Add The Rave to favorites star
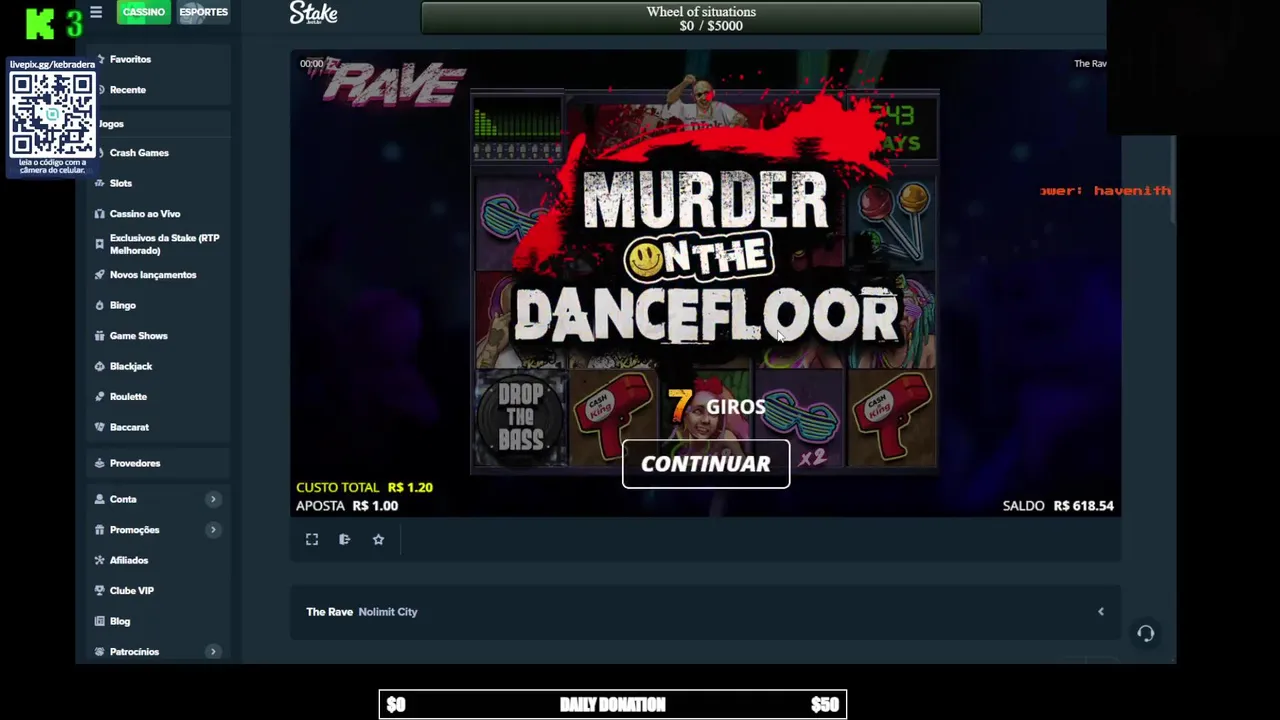The width and height of the screenshot is (1280, 720). [x=378, y=539]
